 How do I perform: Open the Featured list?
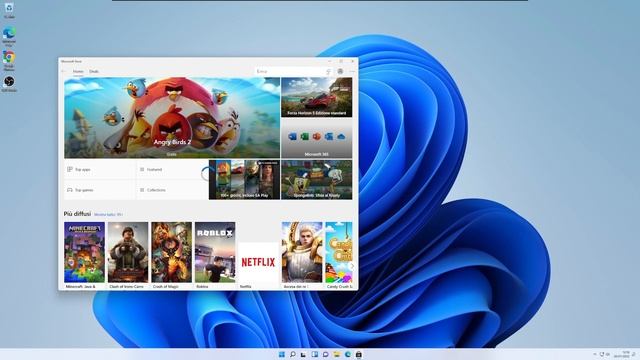pos(172,169)
